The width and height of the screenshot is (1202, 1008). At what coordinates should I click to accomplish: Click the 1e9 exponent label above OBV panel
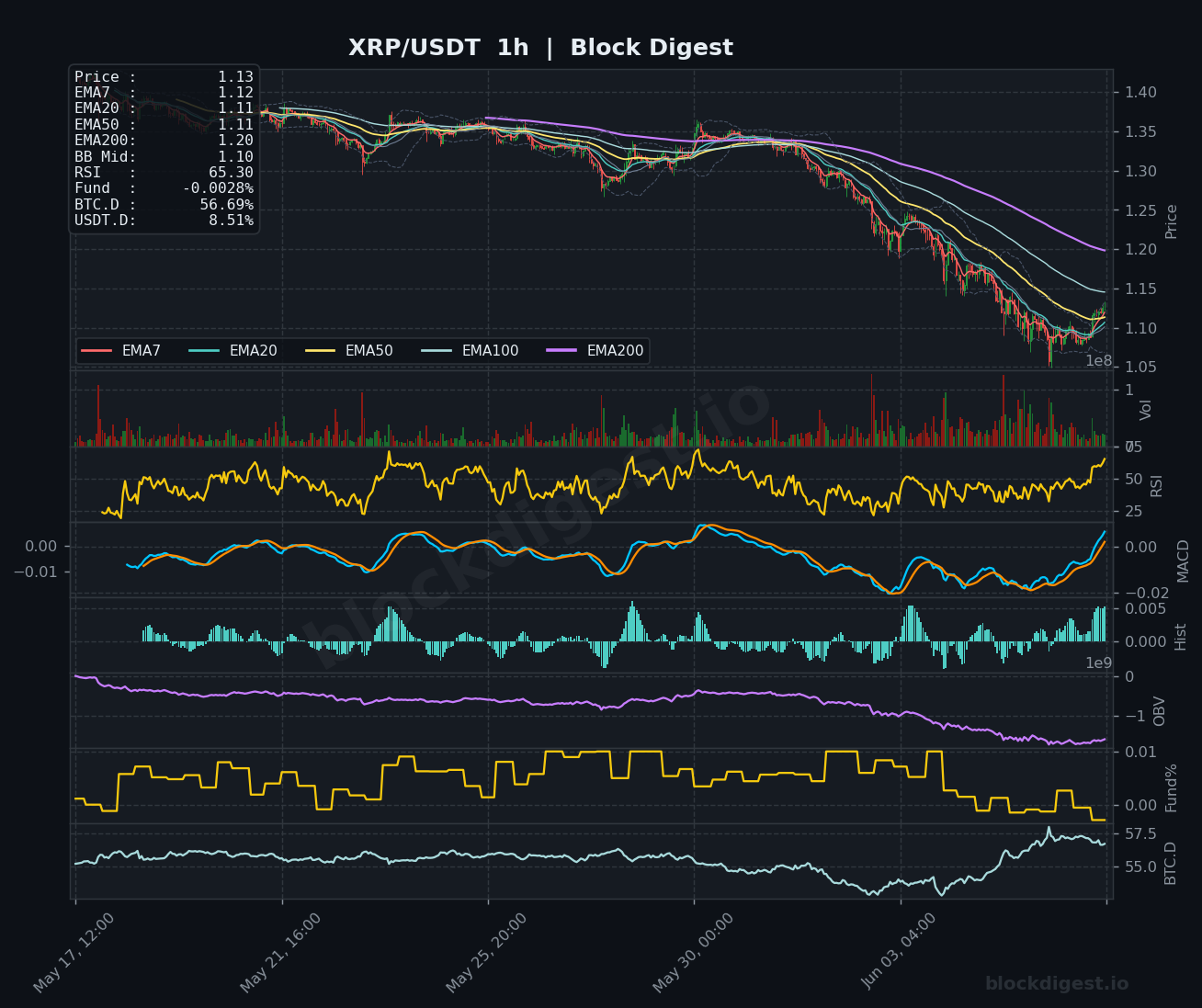coord(1099,663)
